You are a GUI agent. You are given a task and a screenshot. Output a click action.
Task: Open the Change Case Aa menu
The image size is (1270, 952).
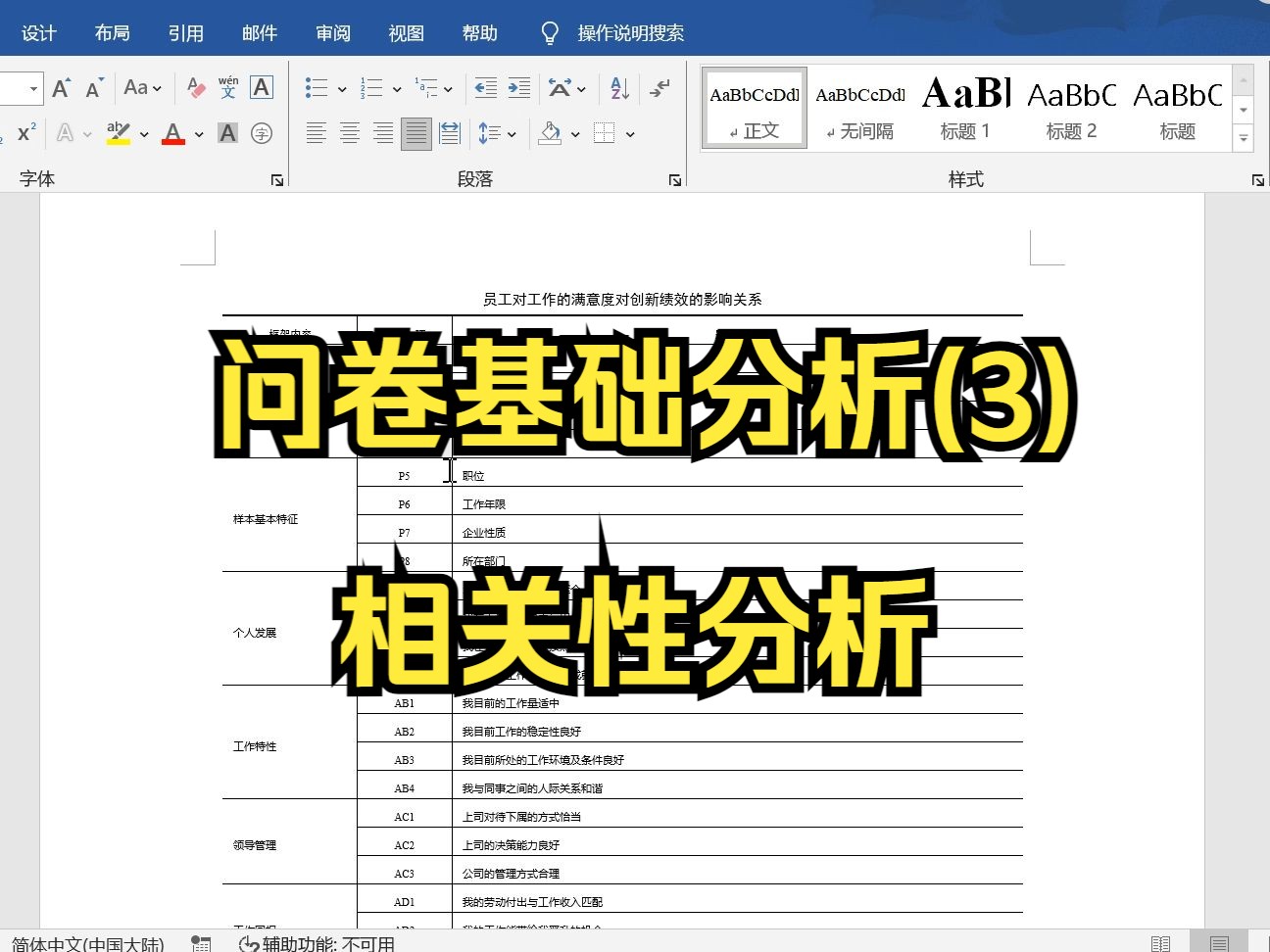click(142, 88)
